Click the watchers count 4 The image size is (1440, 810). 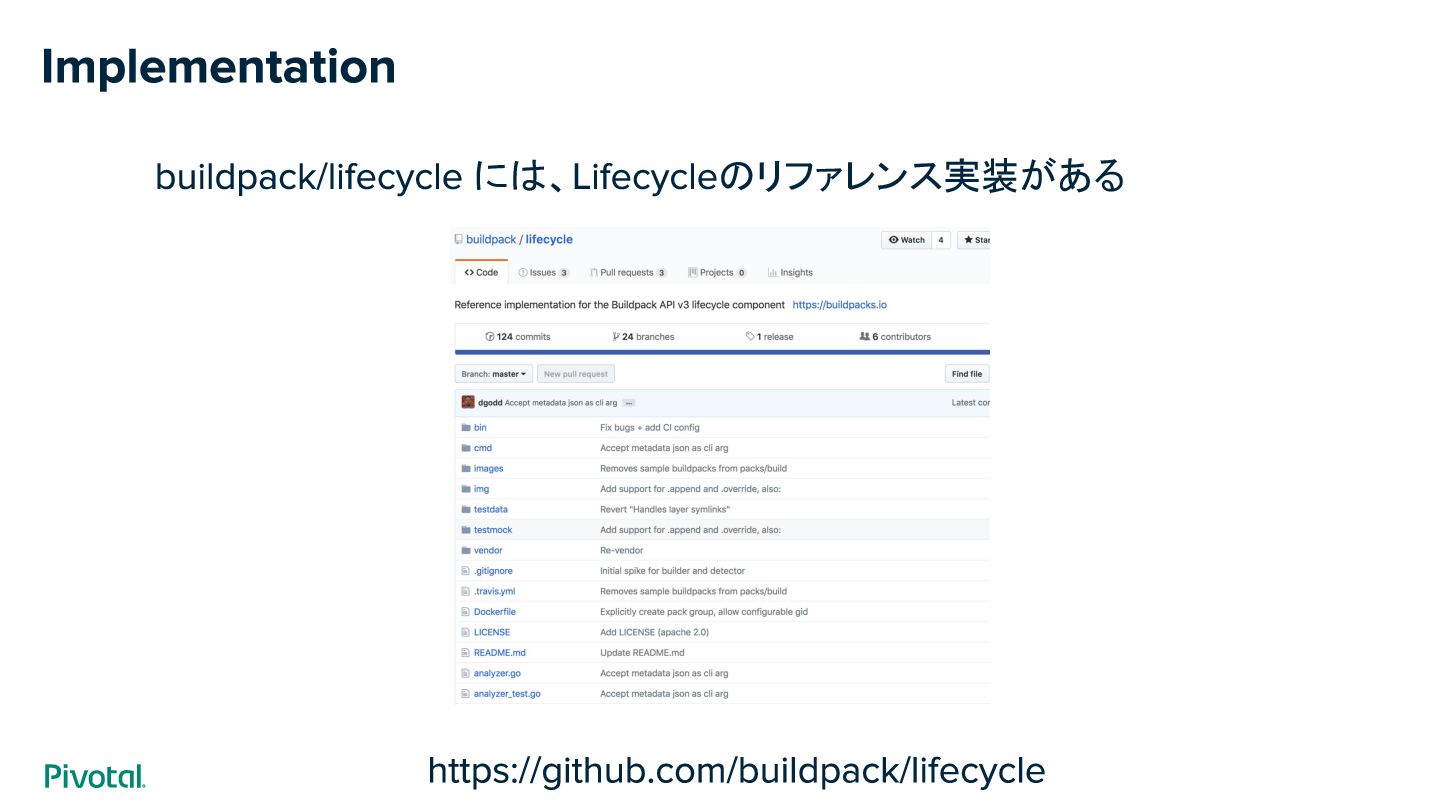941,240
